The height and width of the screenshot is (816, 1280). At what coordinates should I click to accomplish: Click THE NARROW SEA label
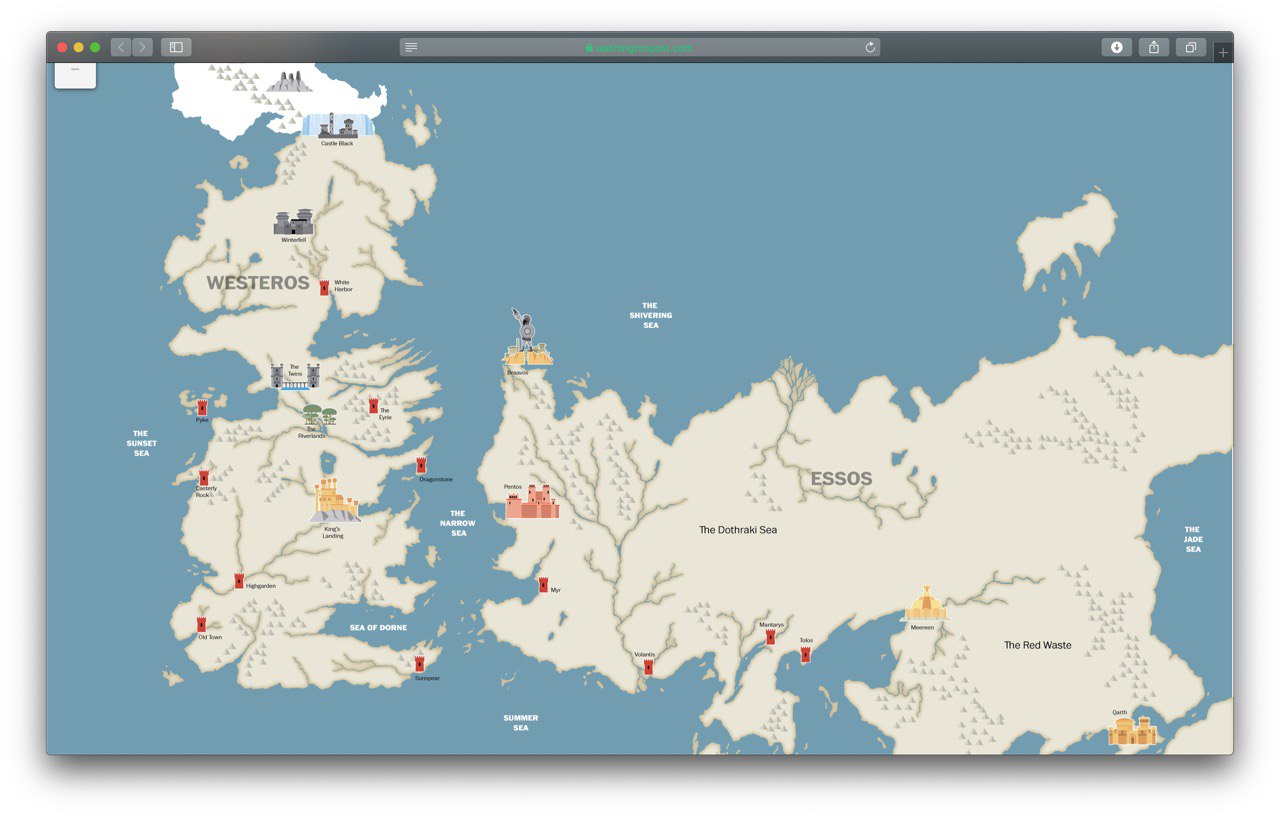458,523
